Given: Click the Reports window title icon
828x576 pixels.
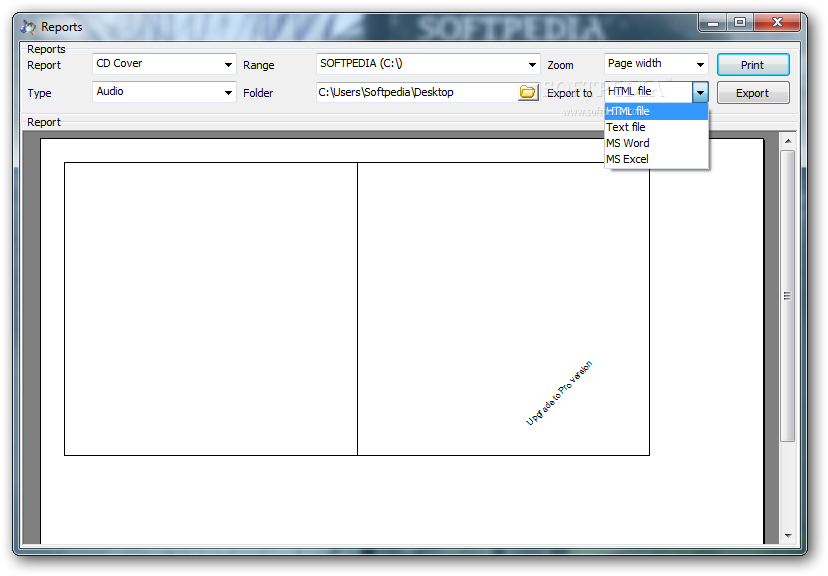Looking at the screenshot, I should pyautogui.click(x=27, y=26).
